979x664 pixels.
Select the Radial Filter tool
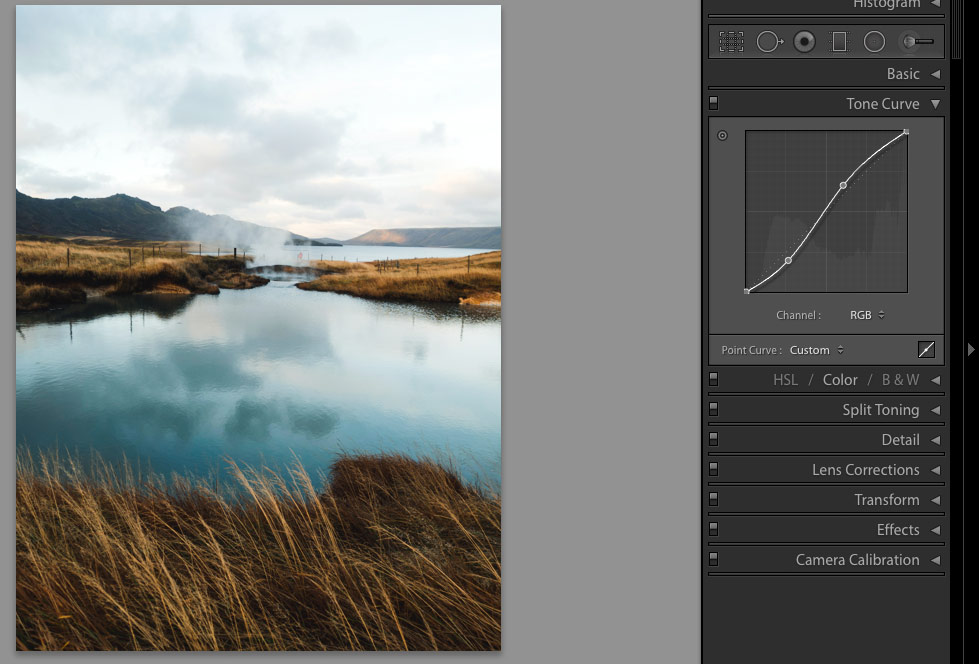[x=874, y=41]
